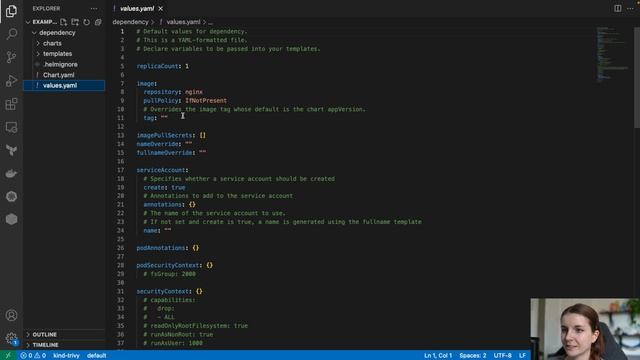Select values.yaml in the file tree
Viewport: 640px width, 360px height.
(x=64, y=86)
